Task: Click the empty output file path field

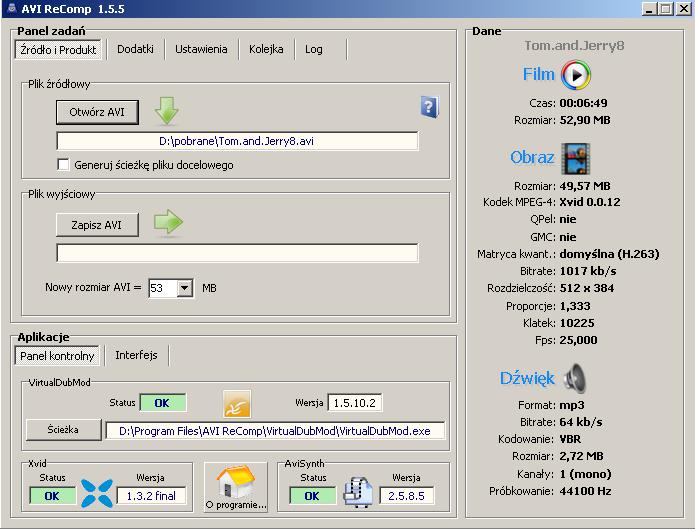Action: [x=237, y=253]
